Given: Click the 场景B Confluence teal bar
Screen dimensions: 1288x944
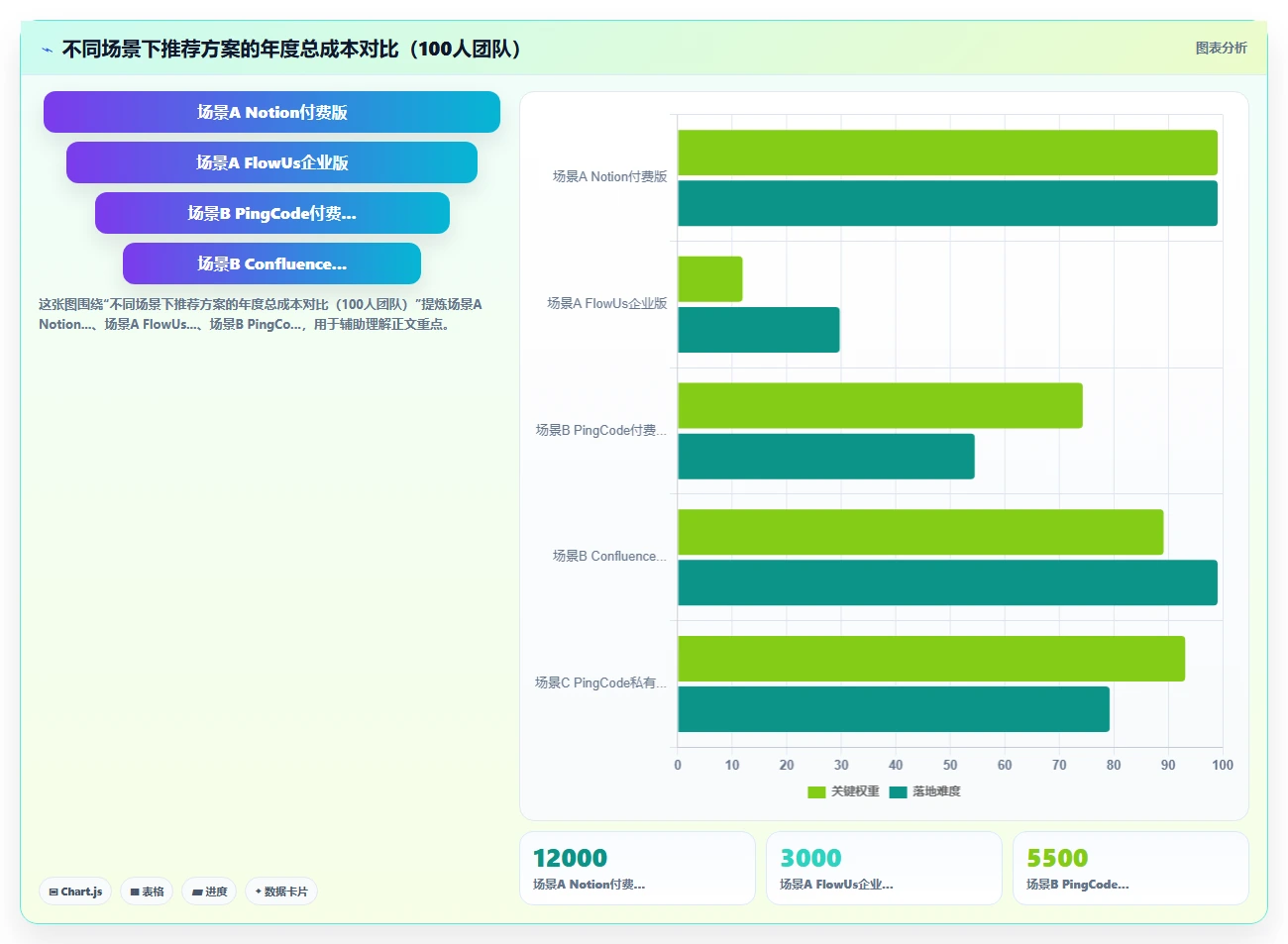Looking at the screenshot, I should pyautogui.click(x=947, y=582).
